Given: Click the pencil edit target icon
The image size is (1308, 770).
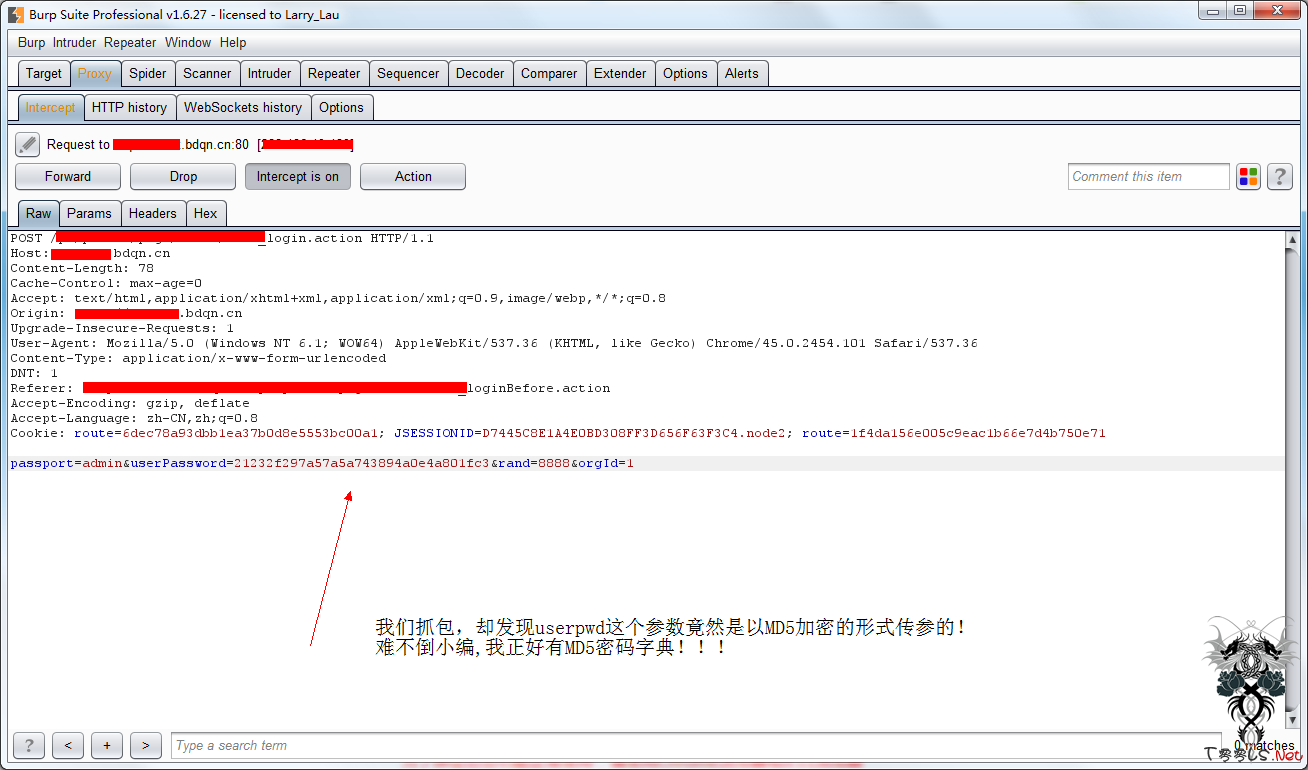Looking at the screenshot, I should 27,145.
